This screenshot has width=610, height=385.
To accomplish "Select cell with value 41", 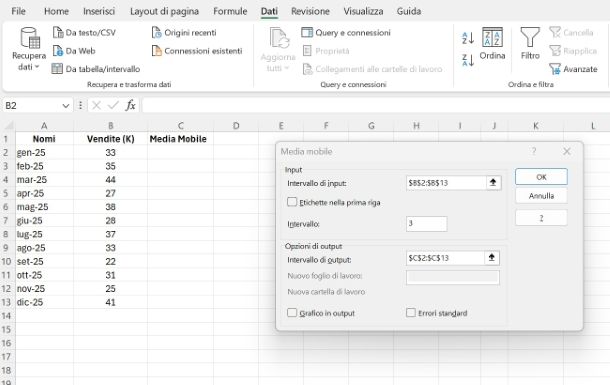I will pos(110,302).
